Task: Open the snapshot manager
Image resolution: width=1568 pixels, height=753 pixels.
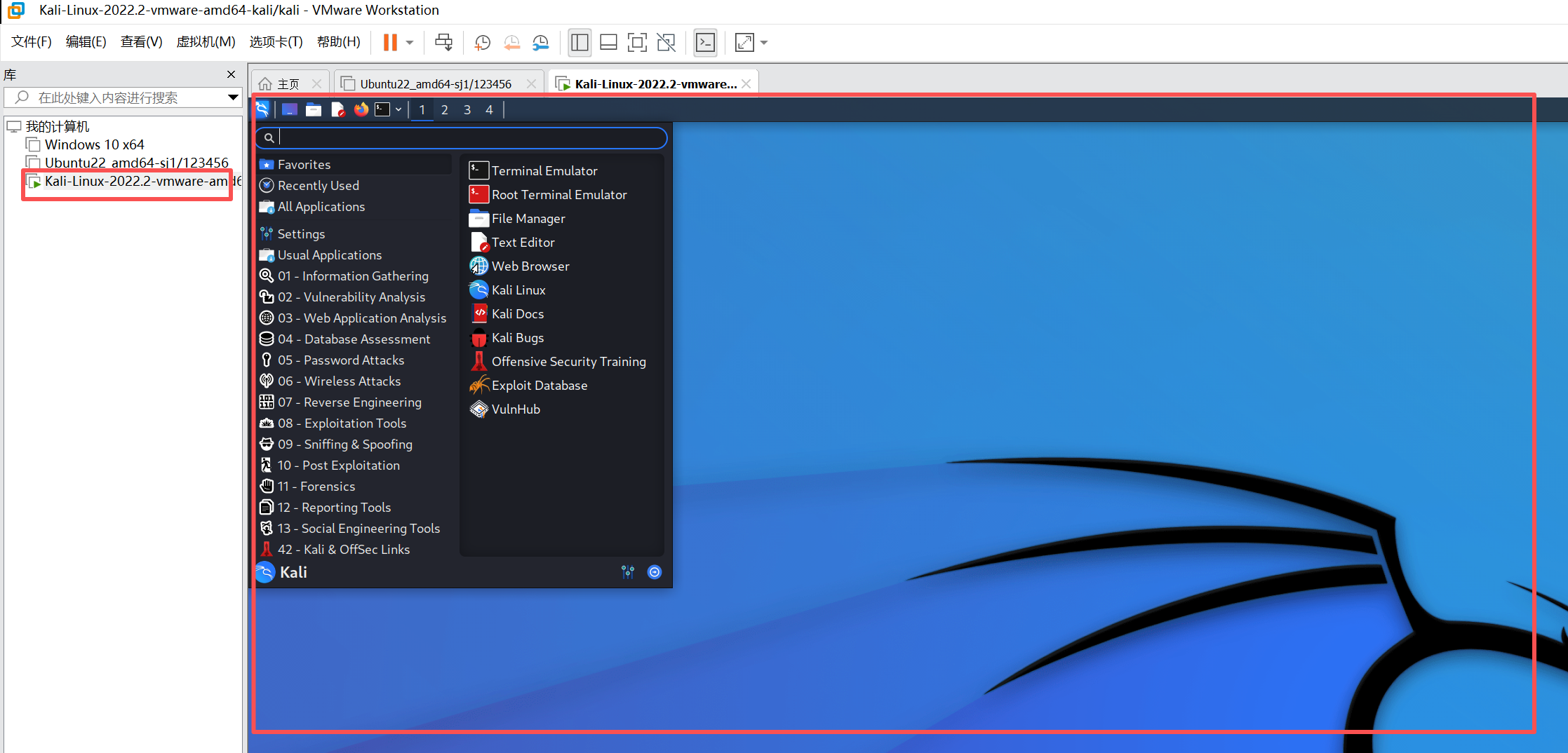Action: (x=541, y=43)
